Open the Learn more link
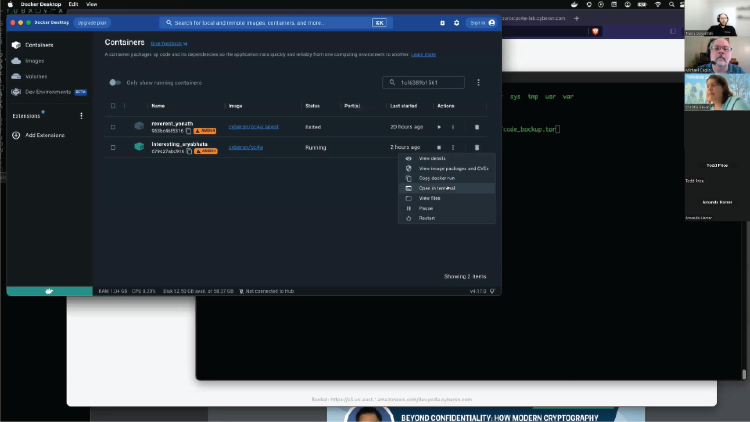The height and width of the screenshot is (422, 750). tap(423, 55)
